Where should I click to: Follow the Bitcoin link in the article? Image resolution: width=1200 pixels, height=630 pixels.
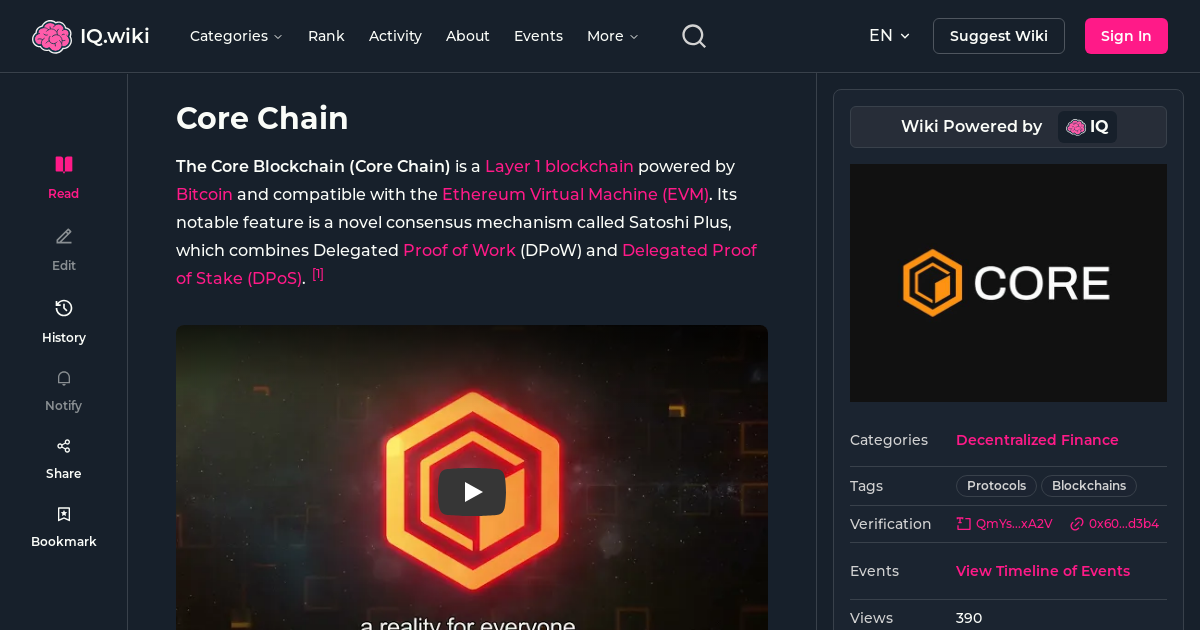click(x=203, y=194)
